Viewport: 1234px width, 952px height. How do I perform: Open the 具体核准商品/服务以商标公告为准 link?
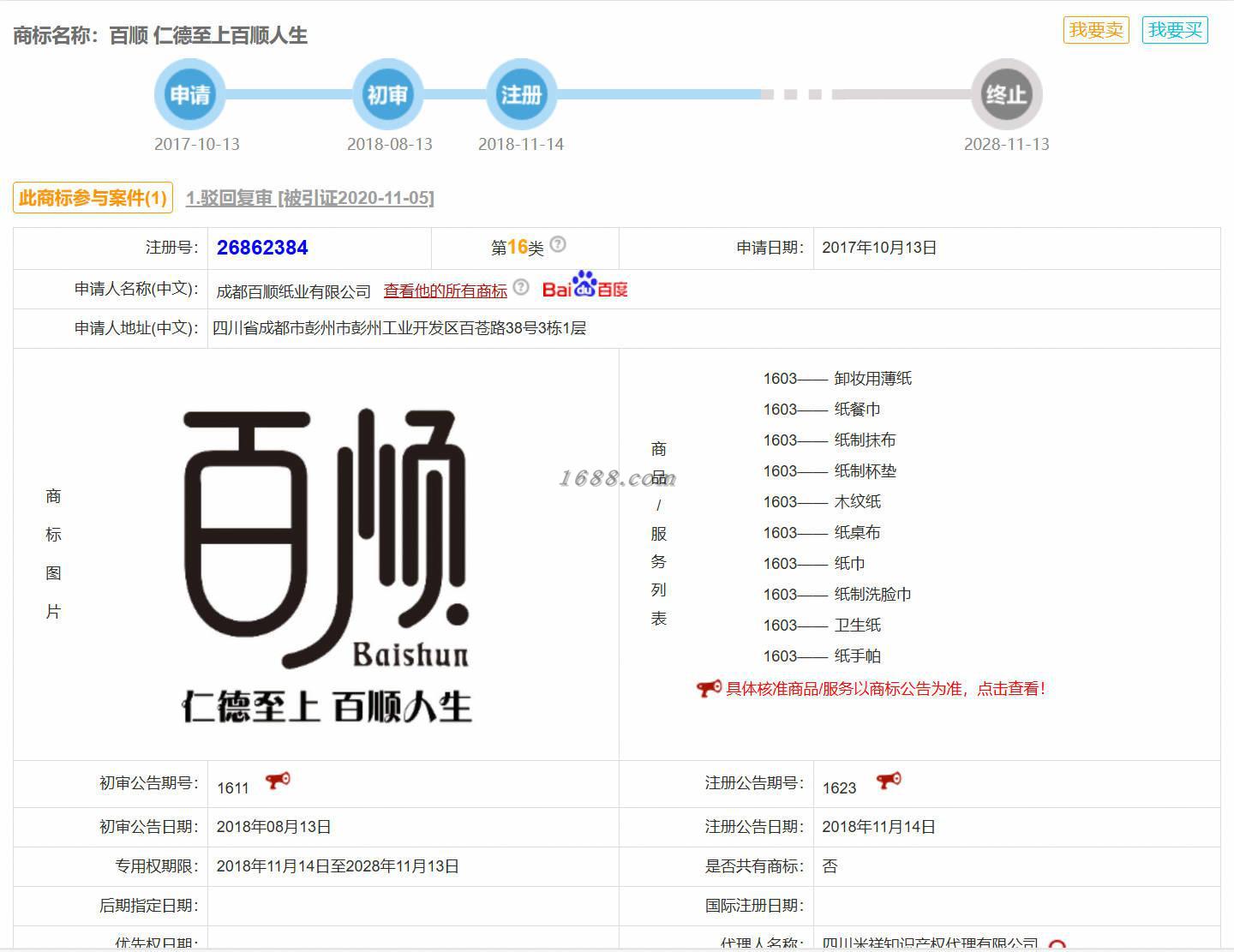click(885, 688)
